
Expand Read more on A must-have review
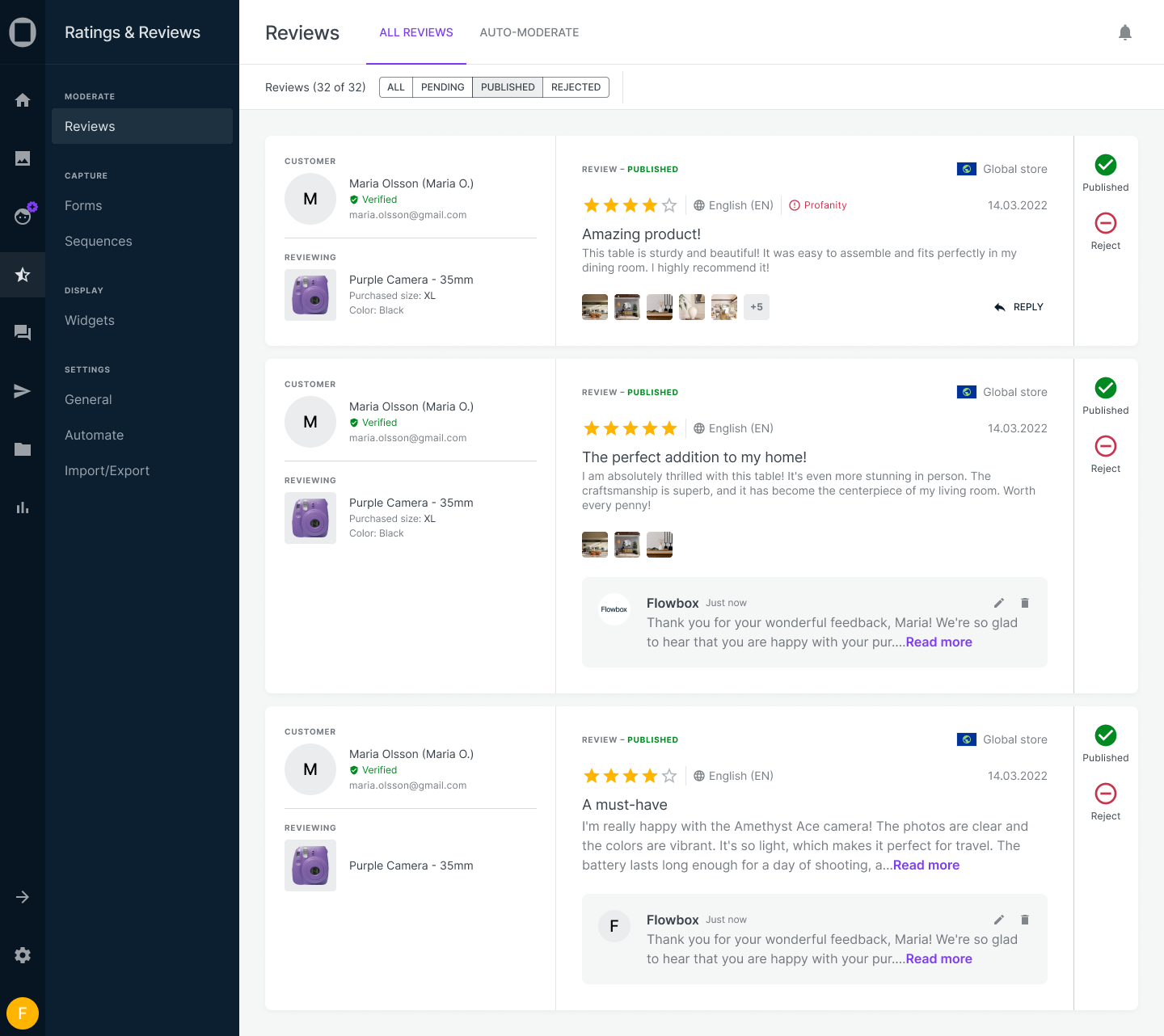coord(926,865)
